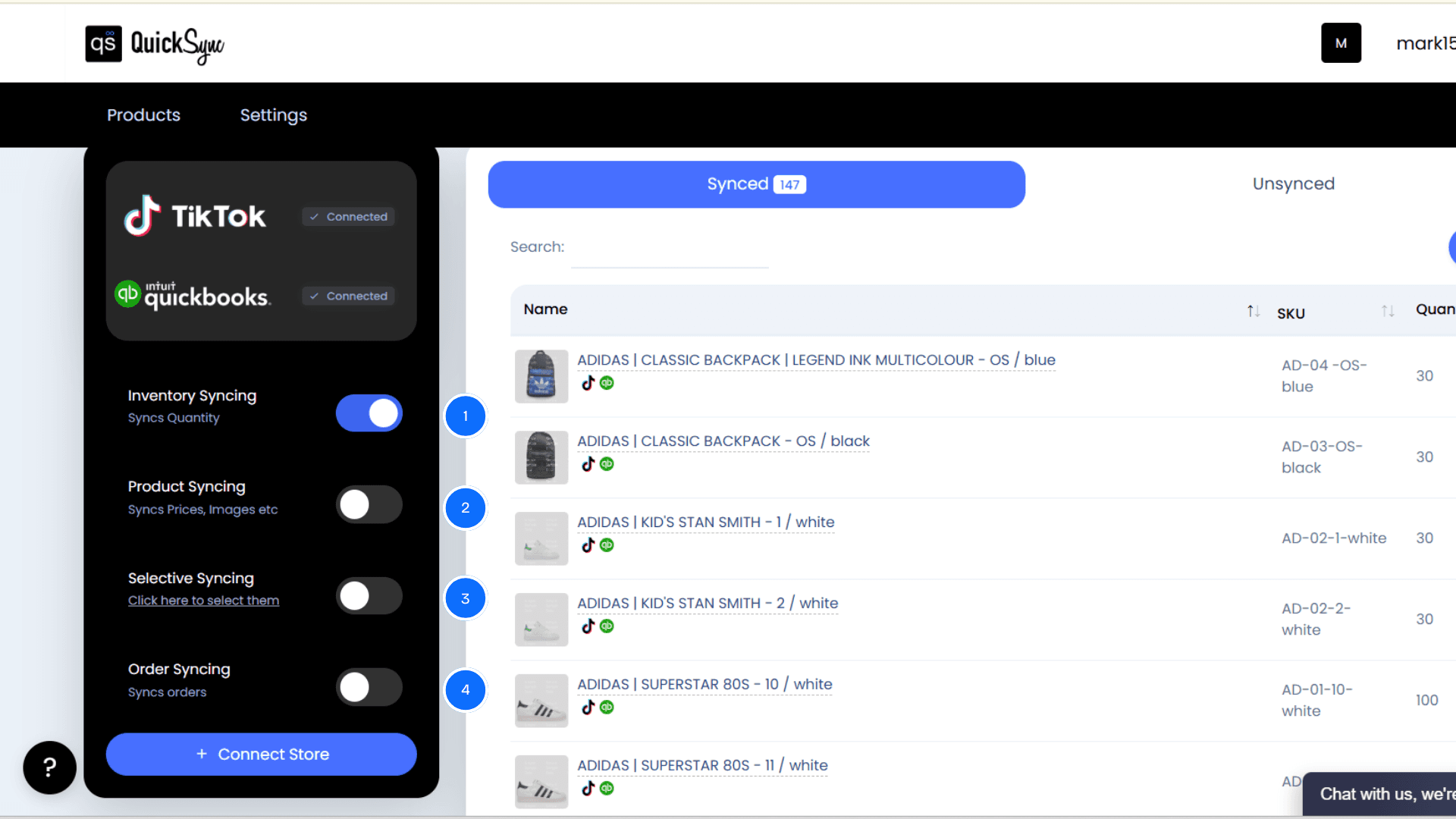Turn on the Selective Syncing toggle
Image resolution: width=1456 pixels, height=819 pixels.
(369, 596)
